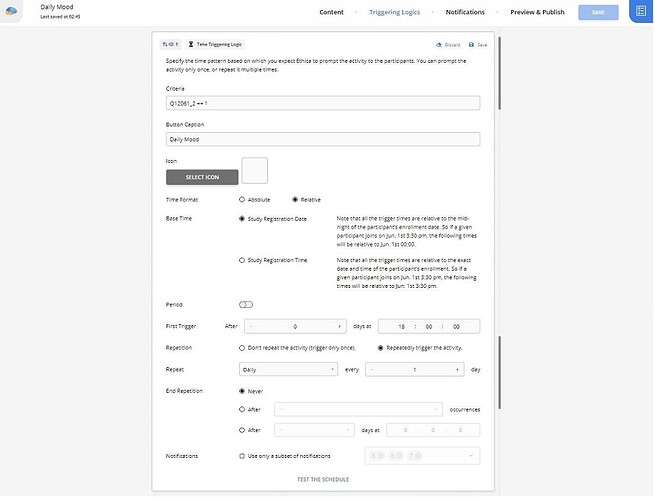
Task: Click the lower scrollbar thumb
Action: (500, 373)
